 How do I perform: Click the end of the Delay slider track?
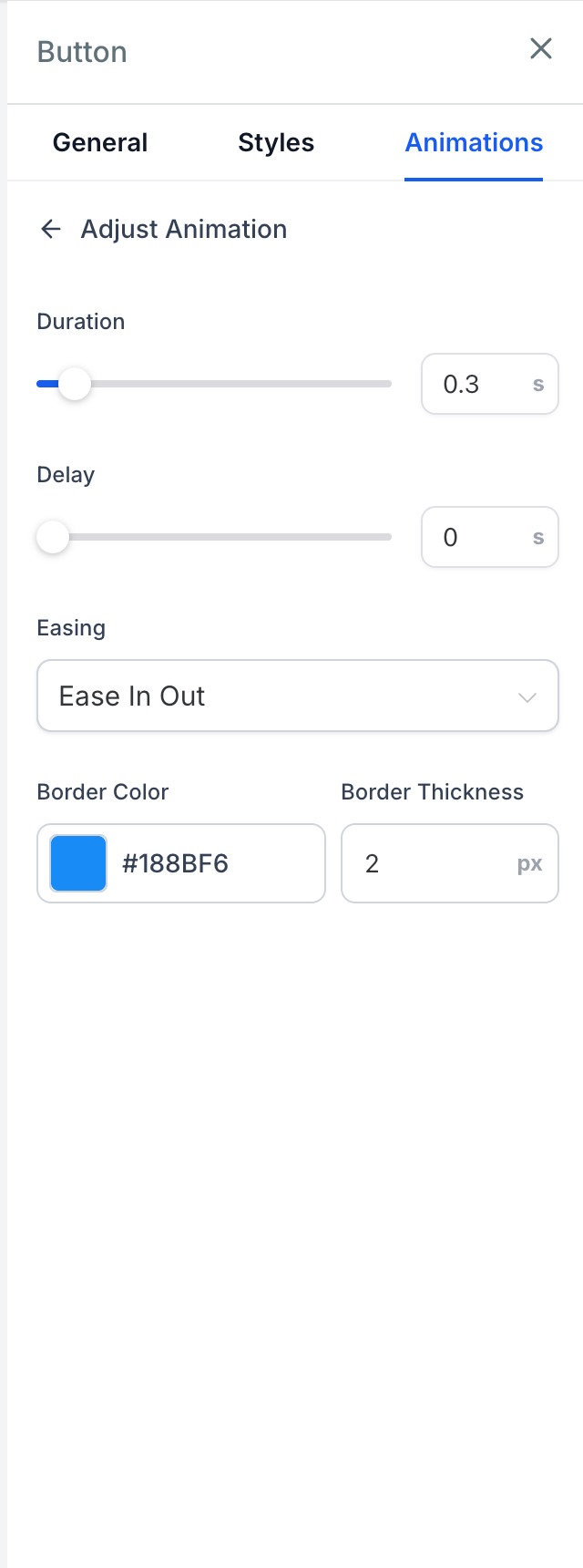click(388, 537)
